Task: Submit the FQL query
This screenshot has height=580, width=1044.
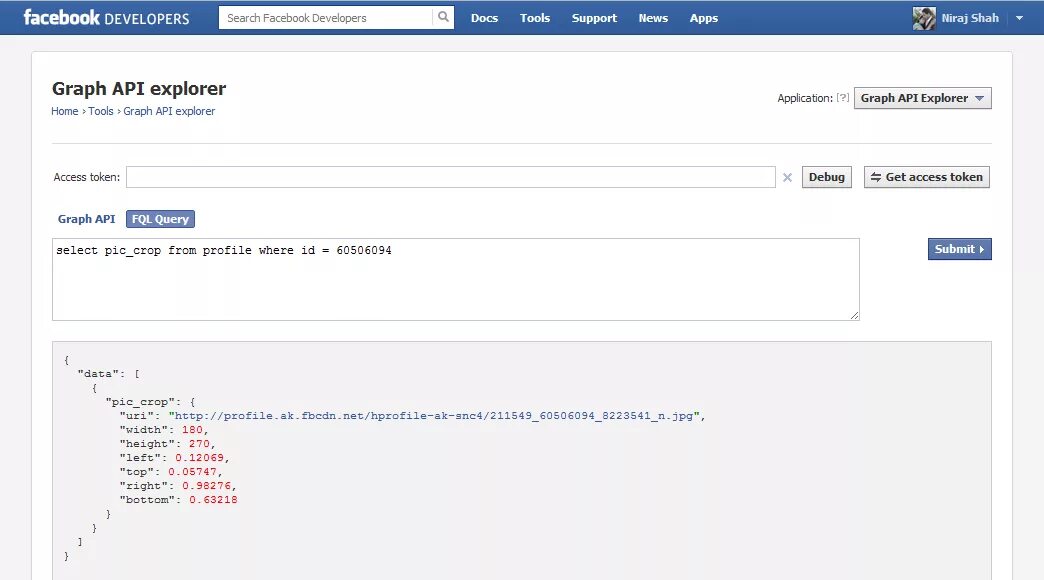Action: point(959,249)
